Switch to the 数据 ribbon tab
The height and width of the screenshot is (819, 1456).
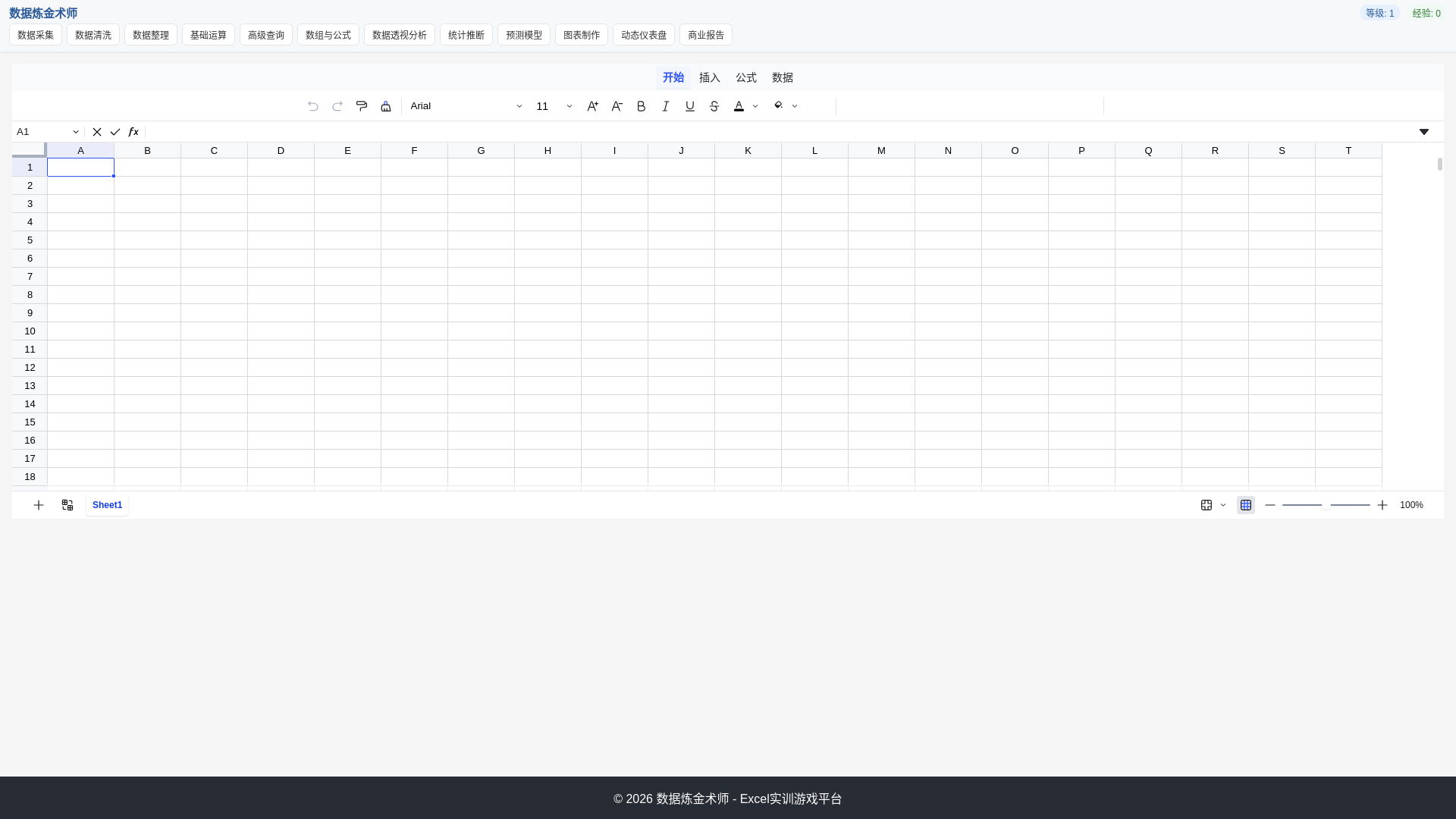tap(783, 77)
